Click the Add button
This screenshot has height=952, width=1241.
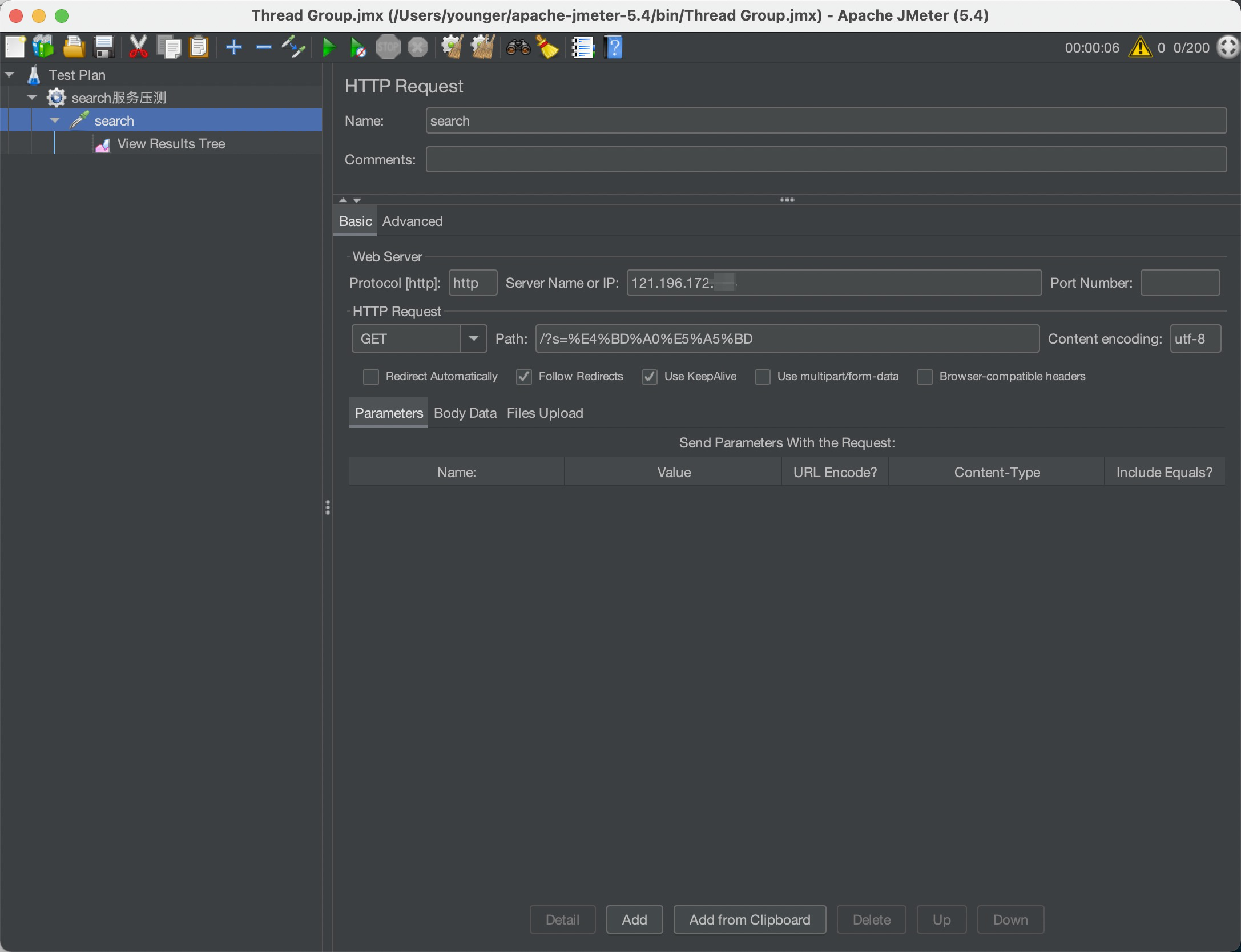click(635, 920)
